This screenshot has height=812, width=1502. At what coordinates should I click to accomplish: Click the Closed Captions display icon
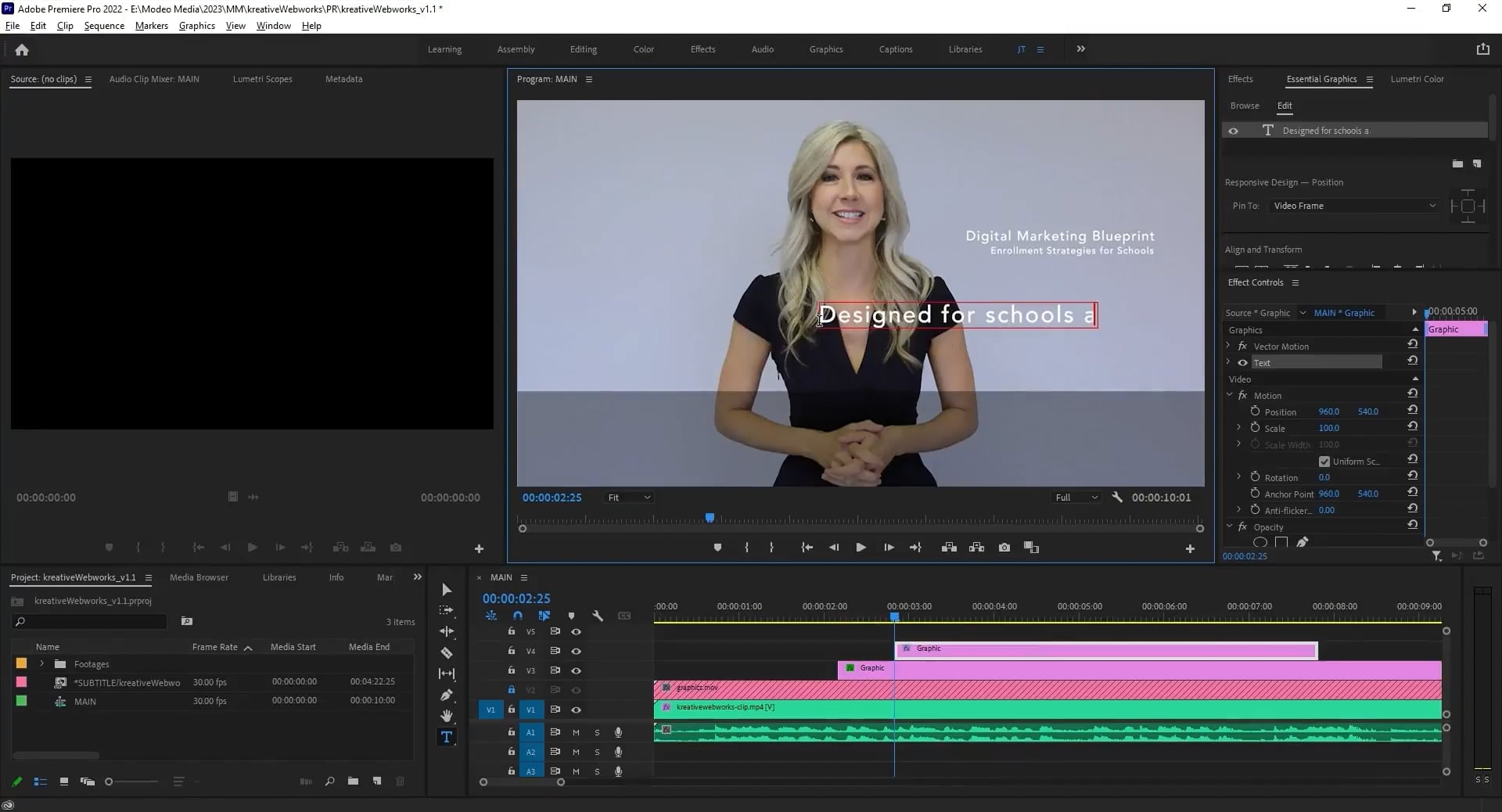624,616
